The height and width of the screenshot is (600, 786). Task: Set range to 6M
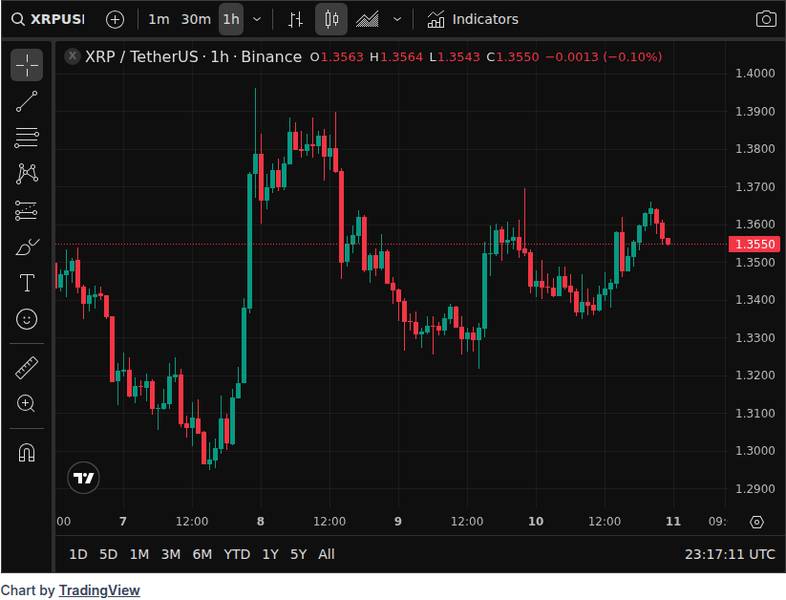pos(202,554)
